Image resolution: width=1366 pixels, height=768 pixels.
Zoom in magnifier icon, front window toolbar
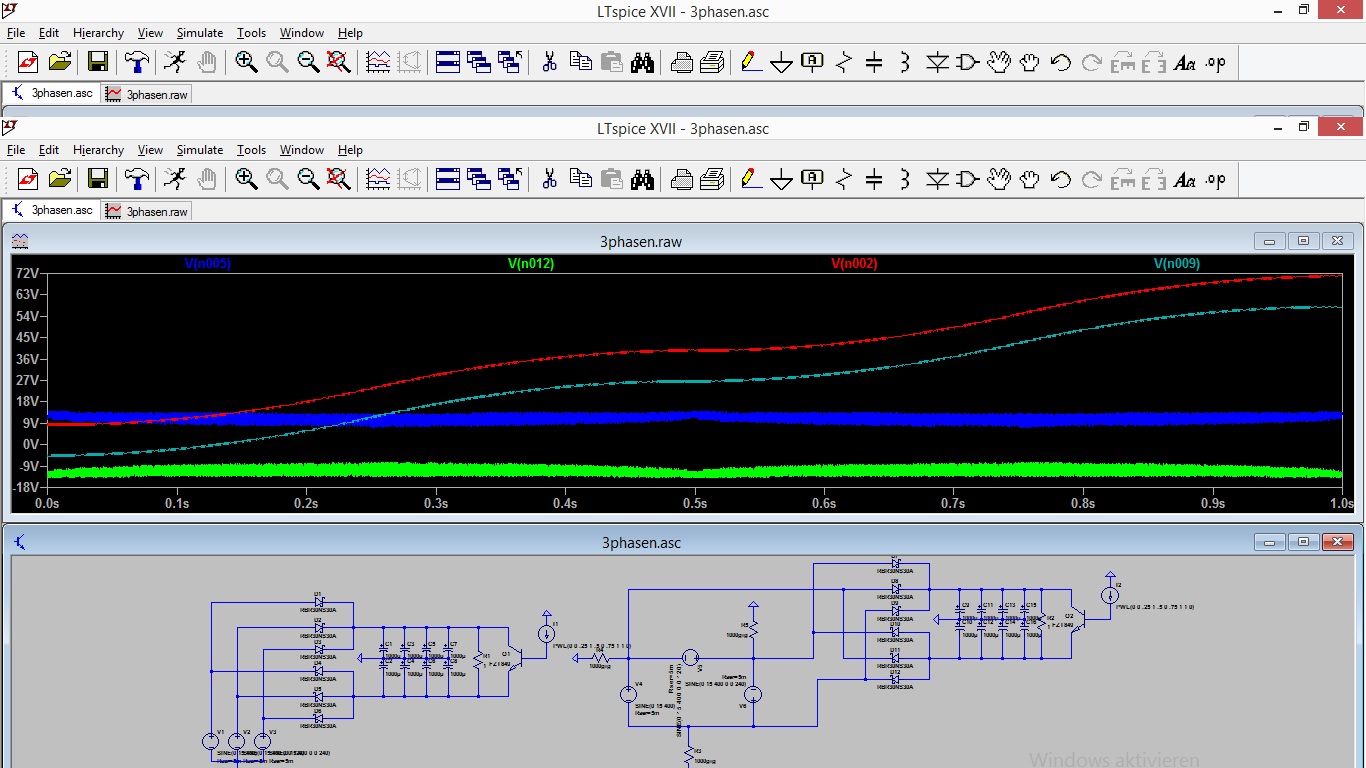pyautogui.click(x=246, y=180)
